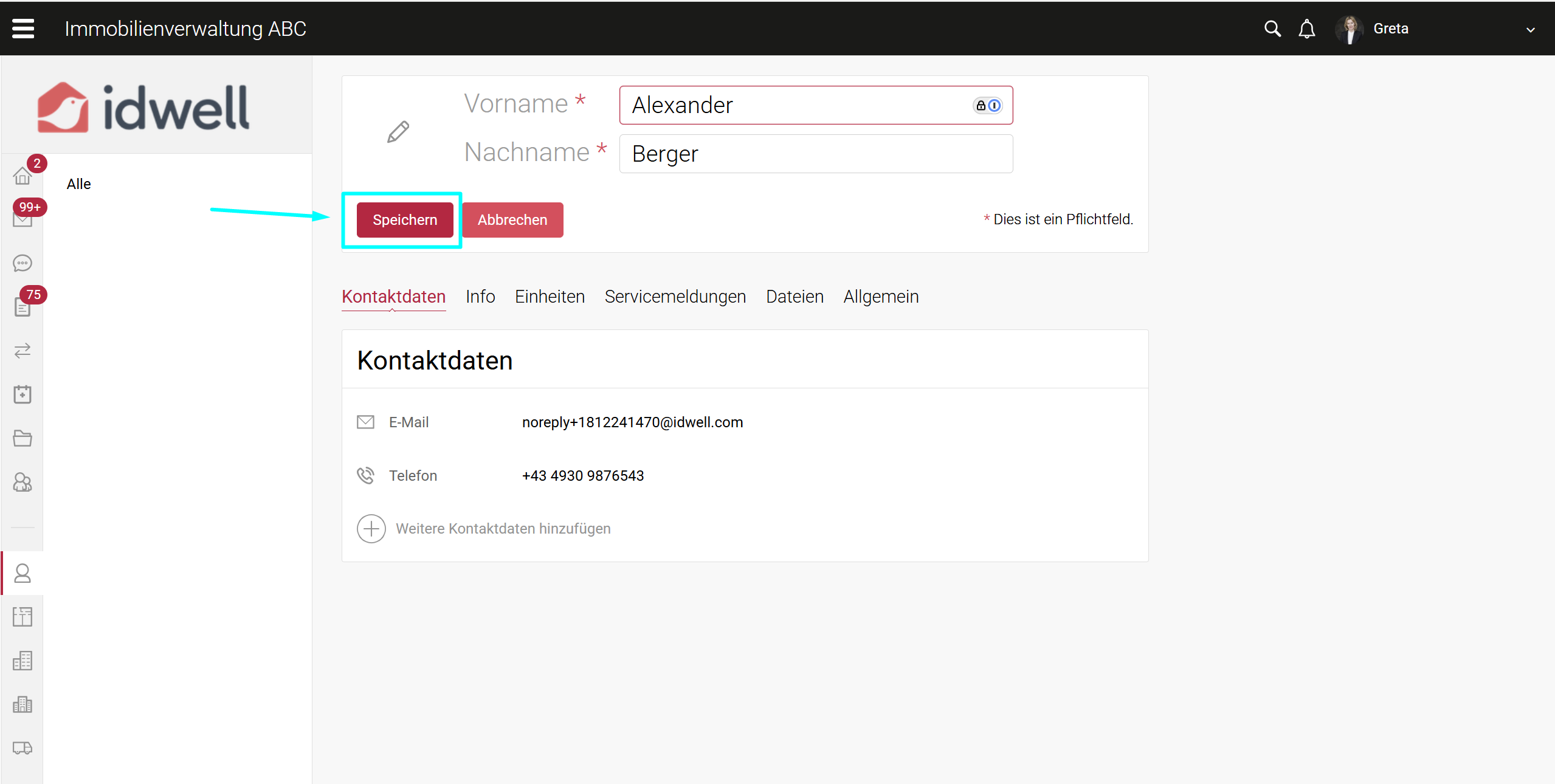
Task: Switch to the Dateien tab
Action: click(x=795, y=297)
